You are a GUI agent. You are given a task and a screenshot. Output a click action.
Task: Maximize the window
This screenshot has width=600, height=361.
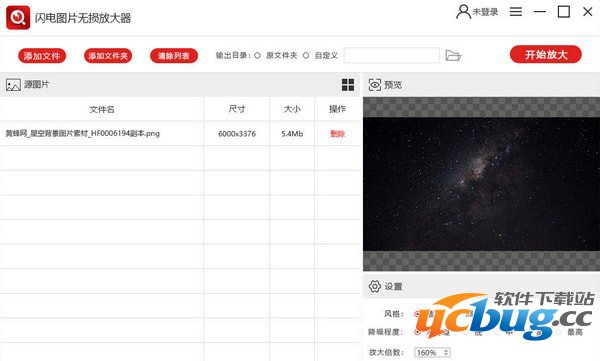pyautogui.click(x=564, y=12)
